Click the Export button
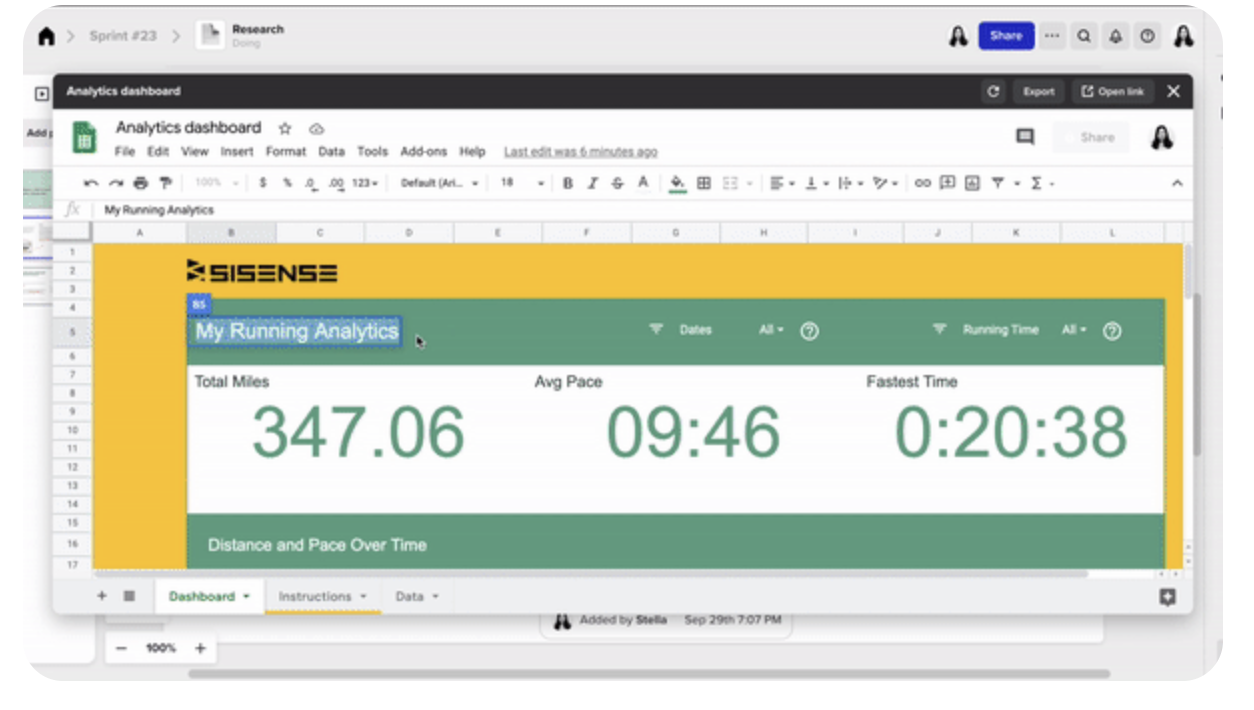 1039,91
